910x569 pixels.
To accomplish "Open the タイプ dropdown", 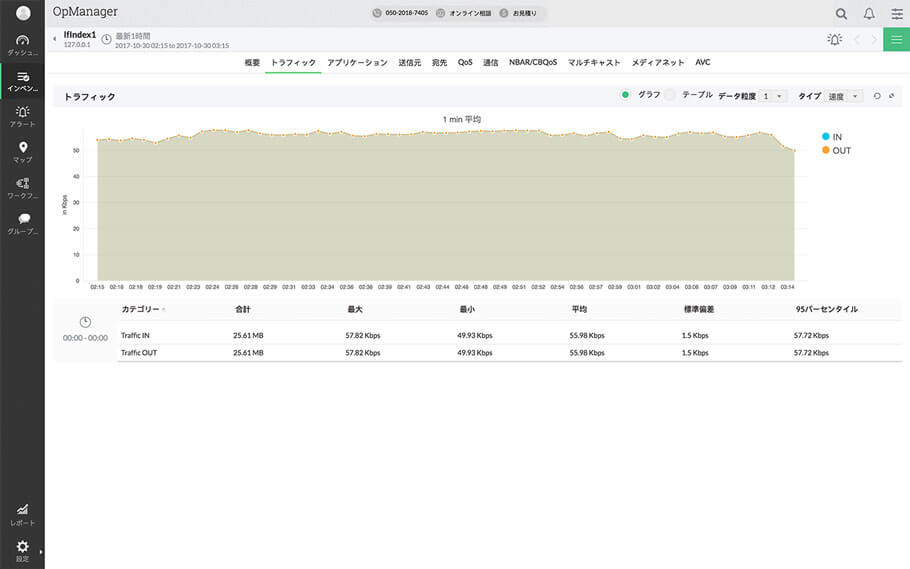I will click(843, 96).
